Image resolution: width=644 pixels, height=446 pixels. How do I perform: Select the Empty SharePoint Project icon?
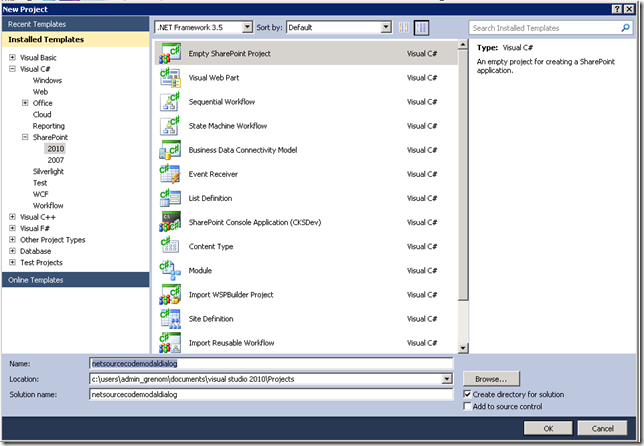(170, 53)
